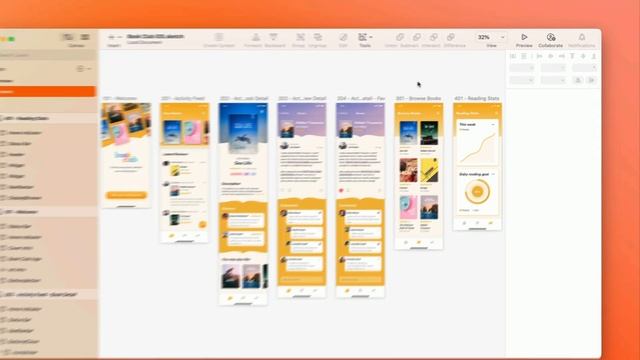
Task: Click the align top icon in inspector
Action: [x=572, y=56]
